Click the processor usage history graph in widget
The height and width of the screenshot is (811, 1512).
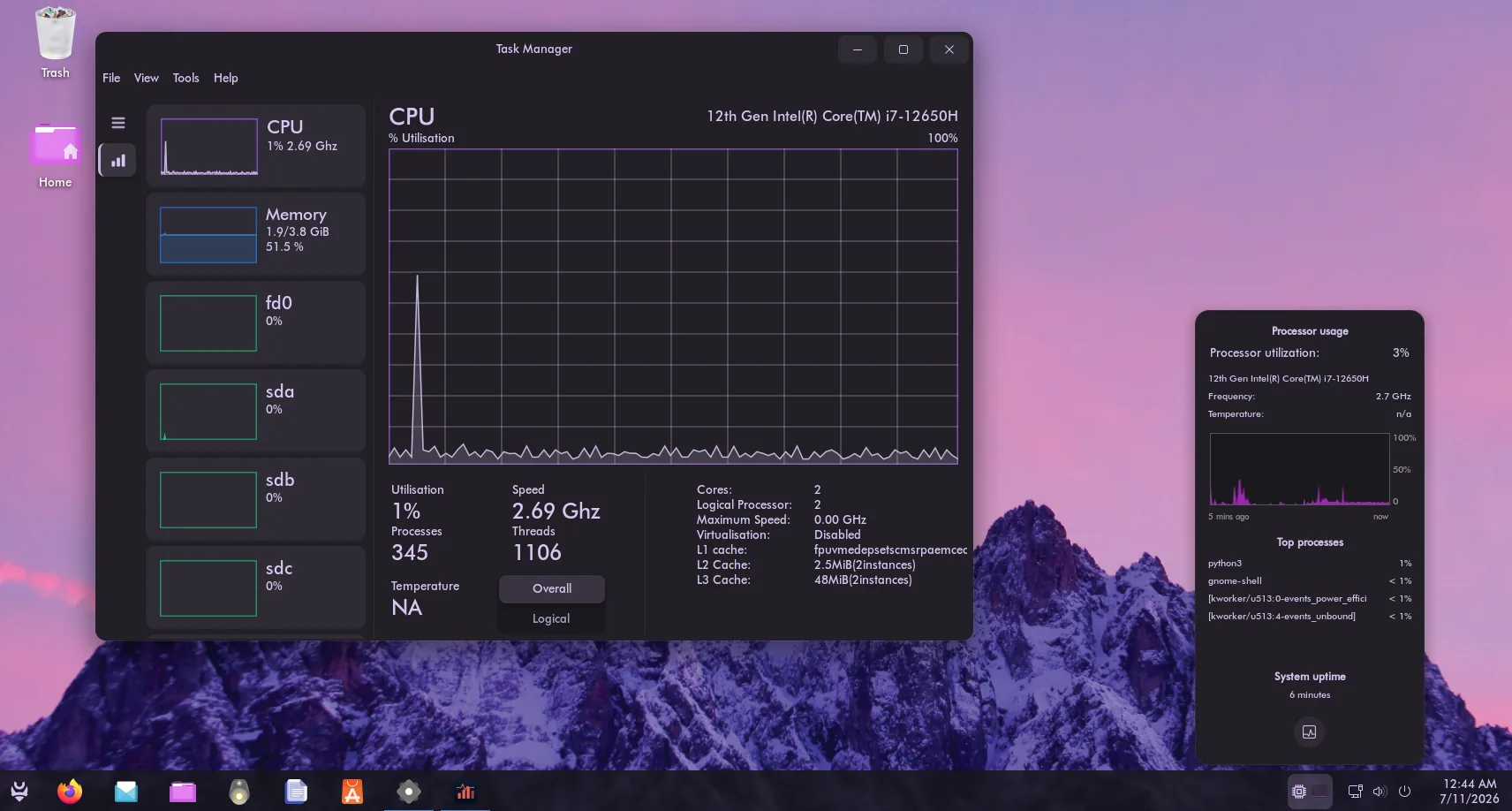(1299, 469)
